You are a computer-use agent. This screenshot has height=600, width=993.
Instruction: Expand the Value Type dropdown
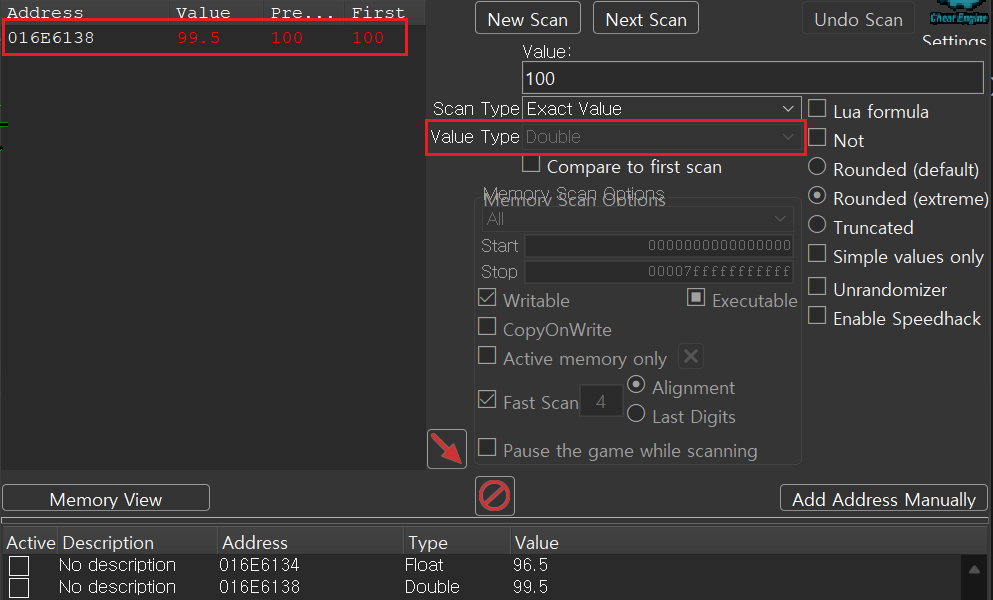pos(660,137)
